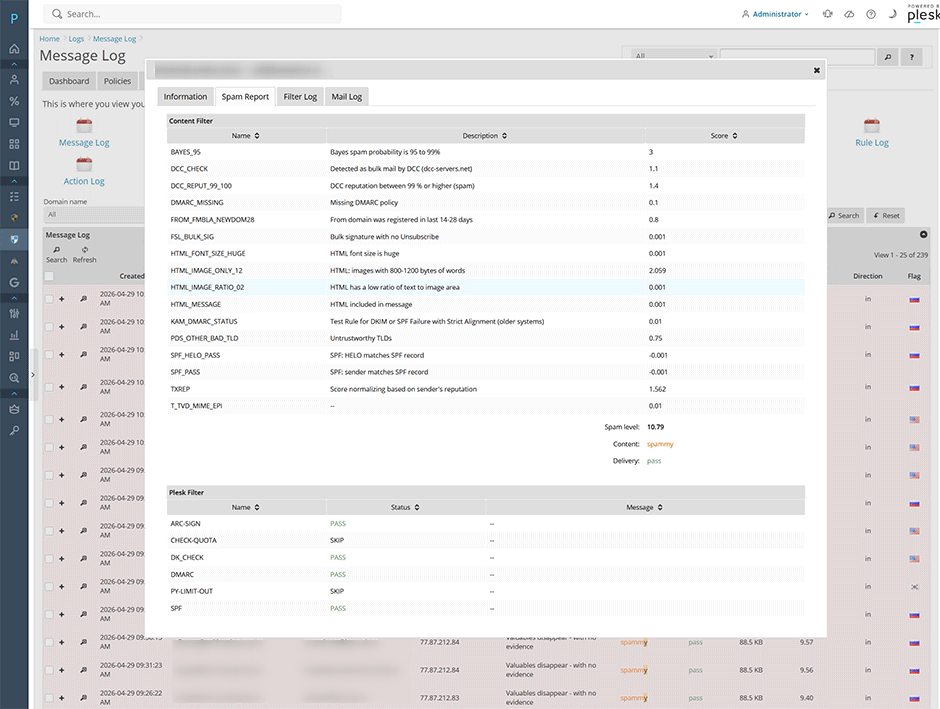
Task: Click the Search tool under Message Log panel
Action: (56, 255)
